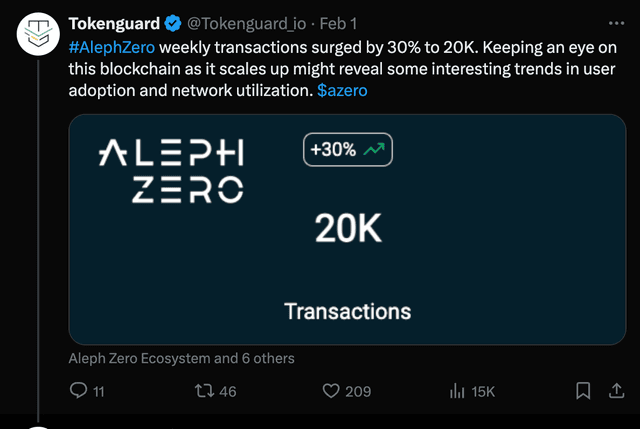Click Aleph Zero Ecosystem and 6 others
This screenshot has height=429, width=640.
coord(181,358)
